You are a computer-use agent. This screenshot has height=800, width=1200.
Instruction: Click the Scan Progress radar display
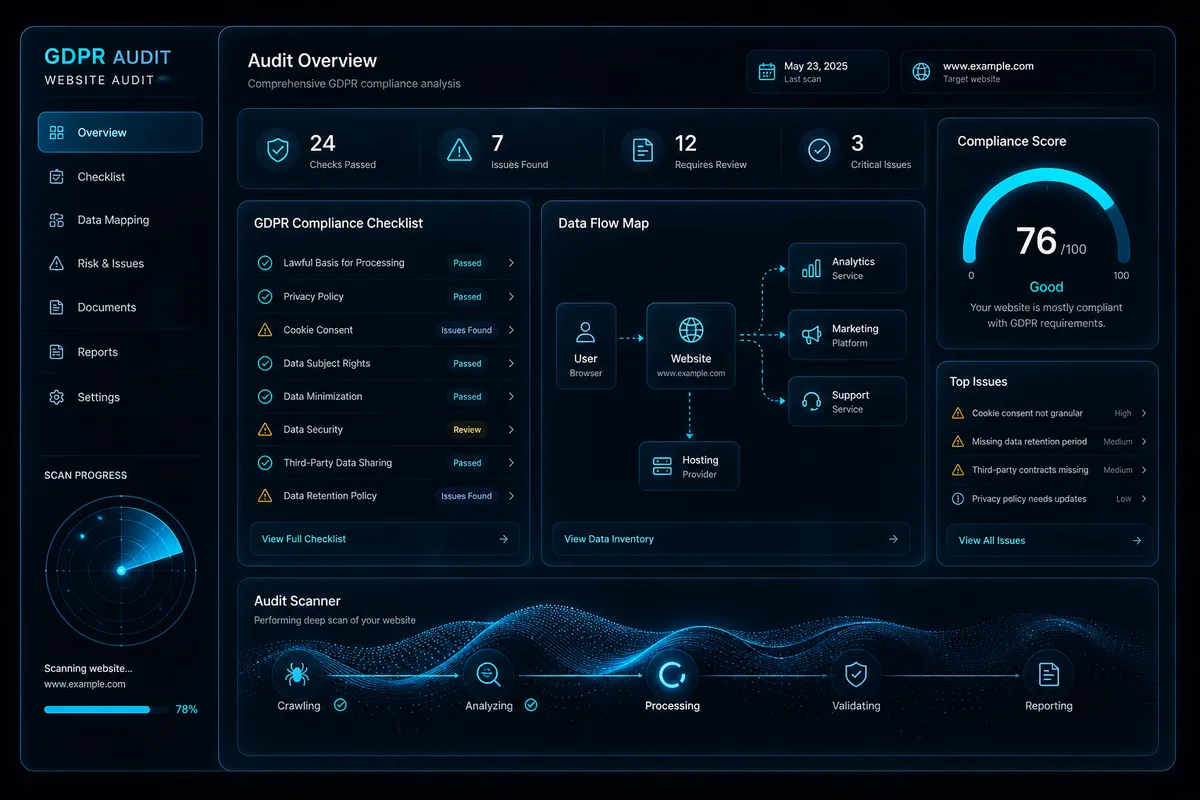click(121, 569)
